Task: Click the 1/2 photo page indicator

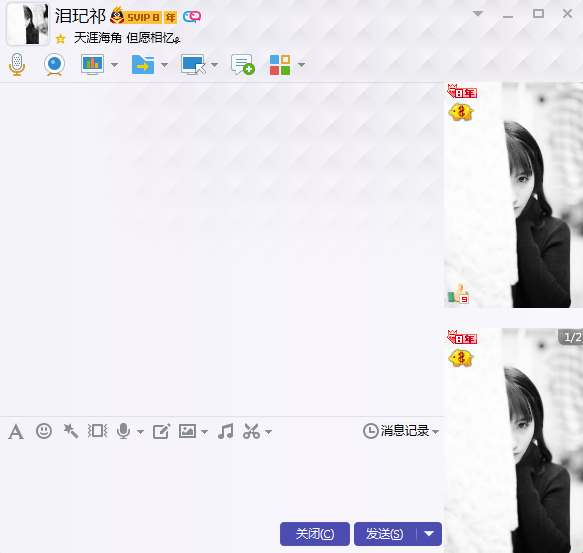Action: (571, 337)
